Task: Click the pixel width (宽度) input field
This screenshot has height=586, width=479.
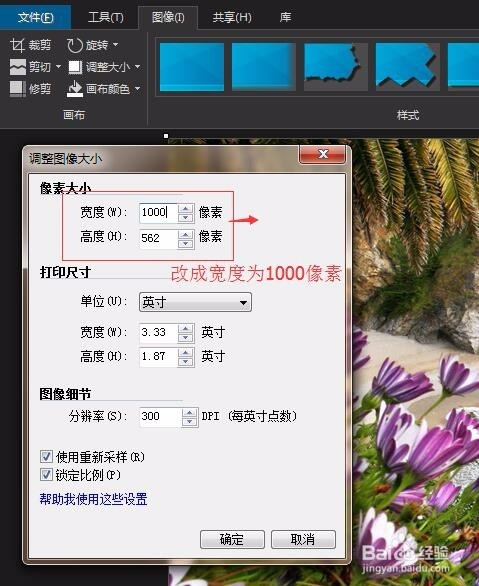Action: (158, 213)
